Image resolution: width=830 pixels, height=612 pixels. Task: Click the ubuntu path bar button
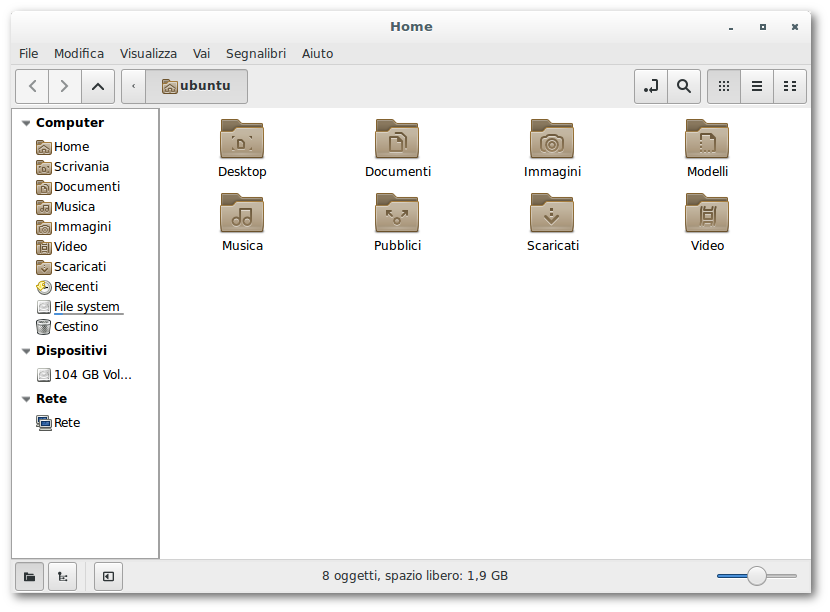197,86
